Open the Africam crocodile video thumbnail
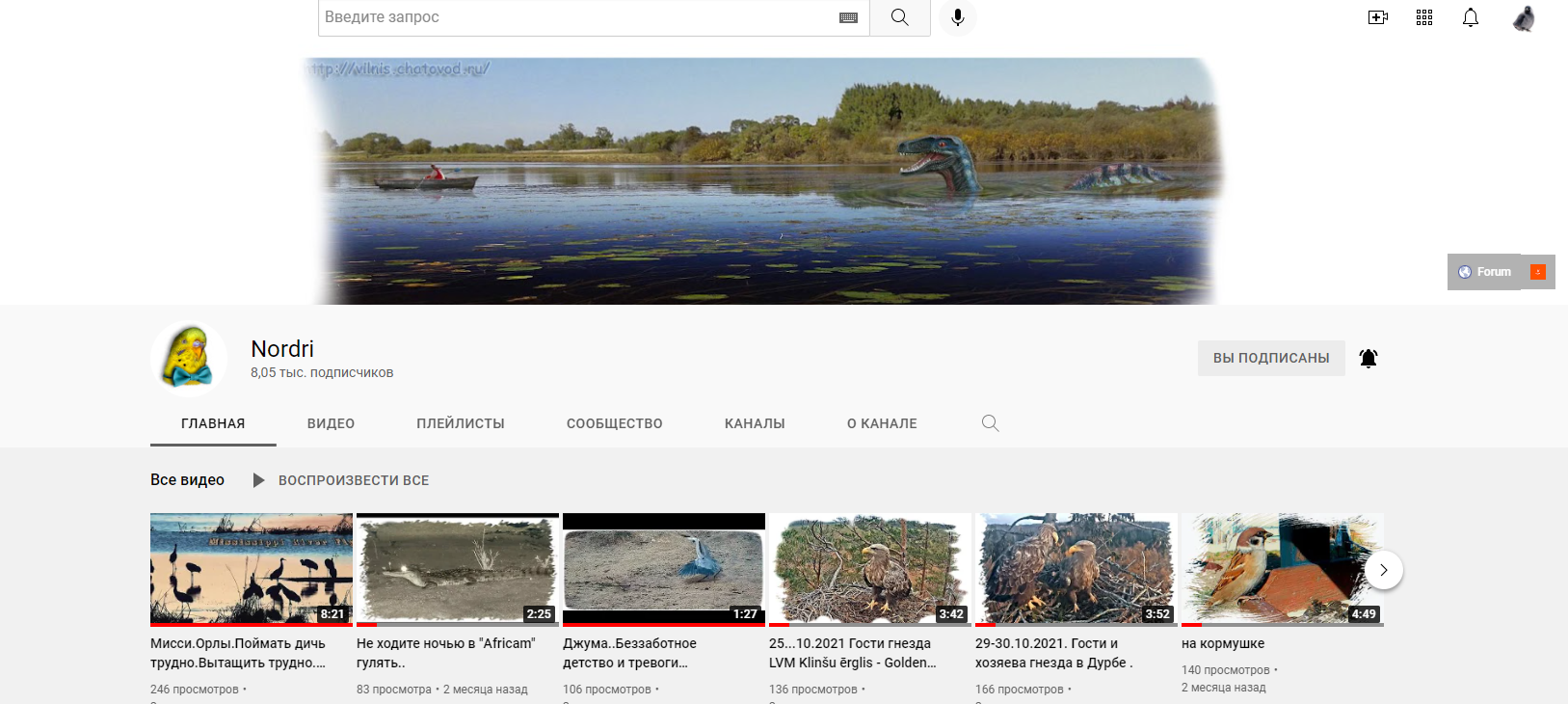Screen dimensions: 1568x704 tap(458, 569)
